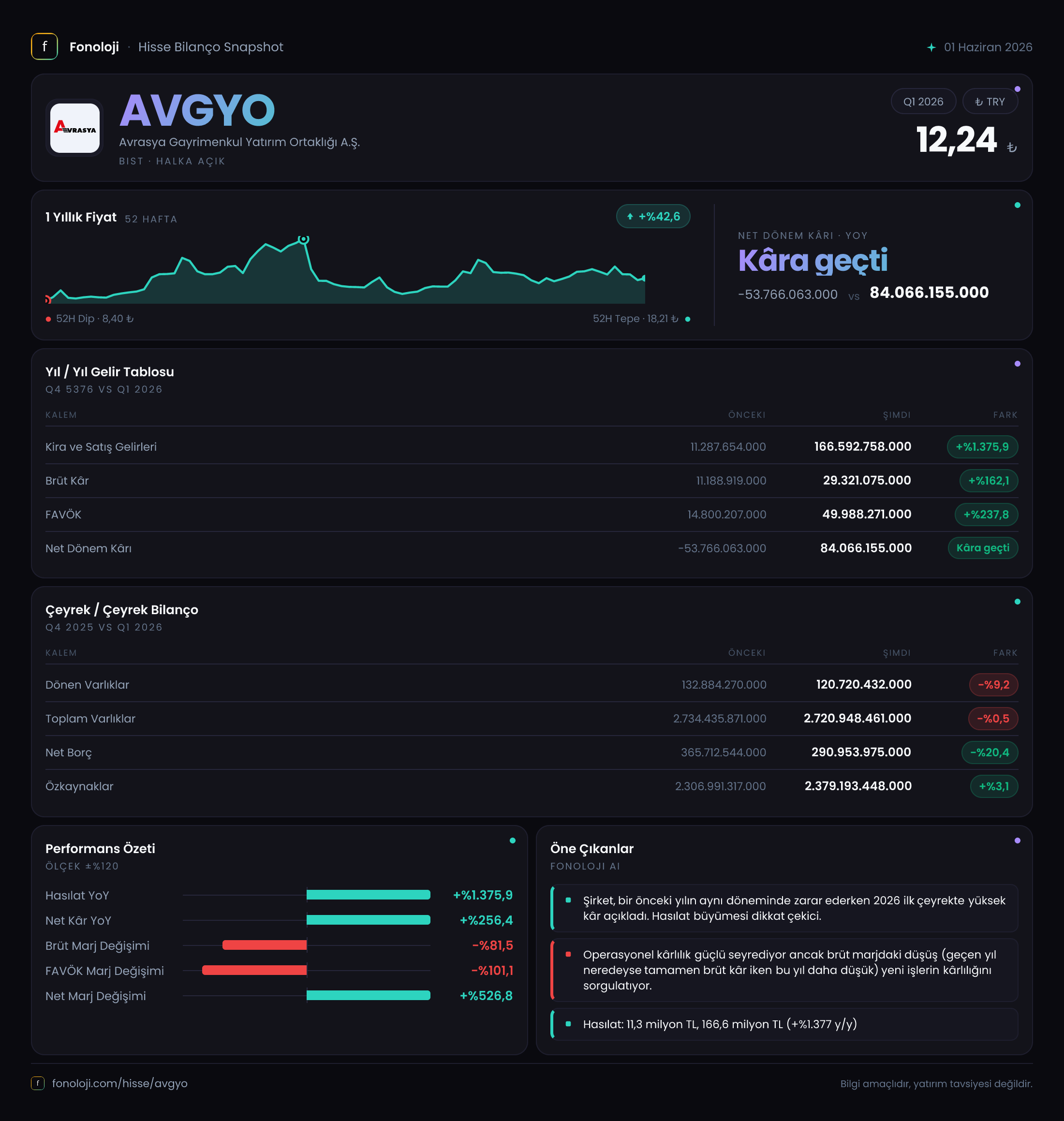Screen dimensions: 1064x1121
Task: Select the Kira ve Satış Gelirleri row label
Action: point(101,447)
